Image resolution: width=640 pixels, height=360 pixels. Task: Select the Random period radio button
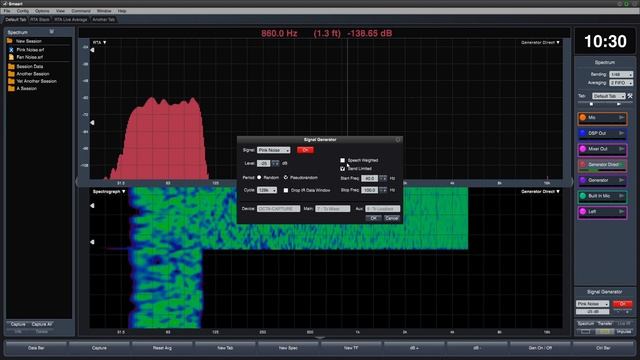pos(259,178)
